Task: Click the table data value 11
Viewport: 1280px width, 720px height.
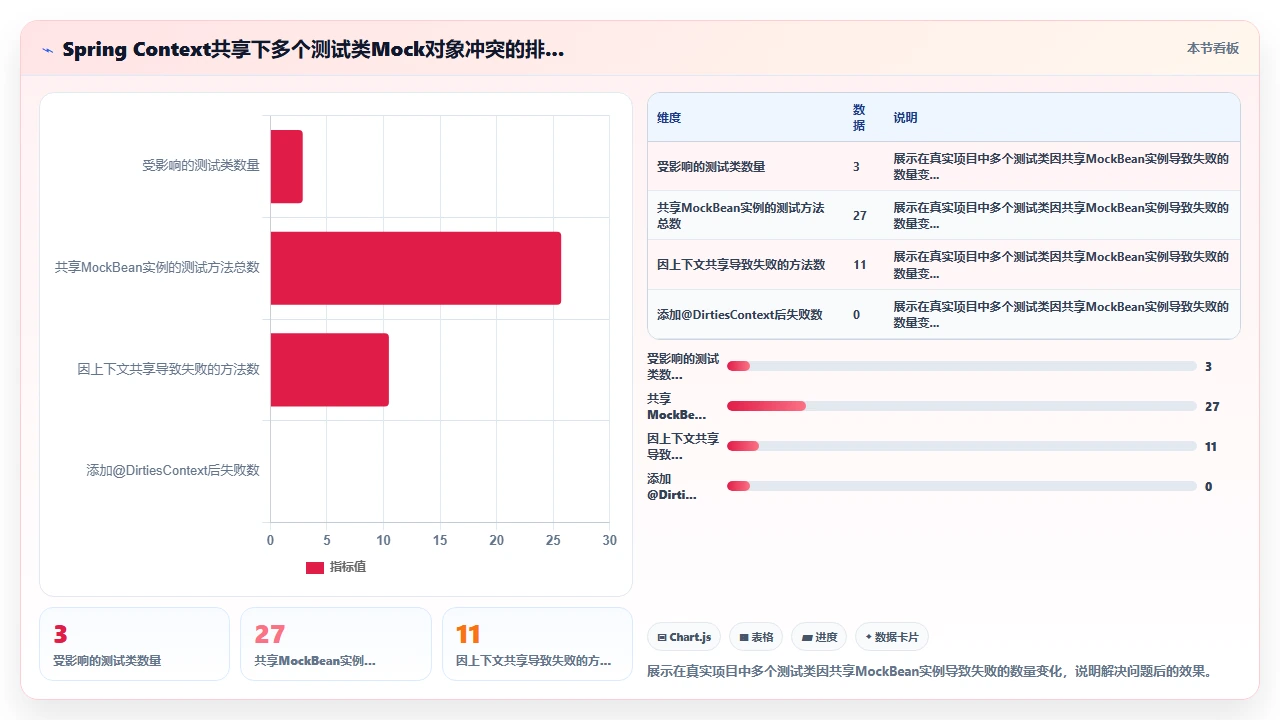Action: pyautogui.click(x=860, y=265)
